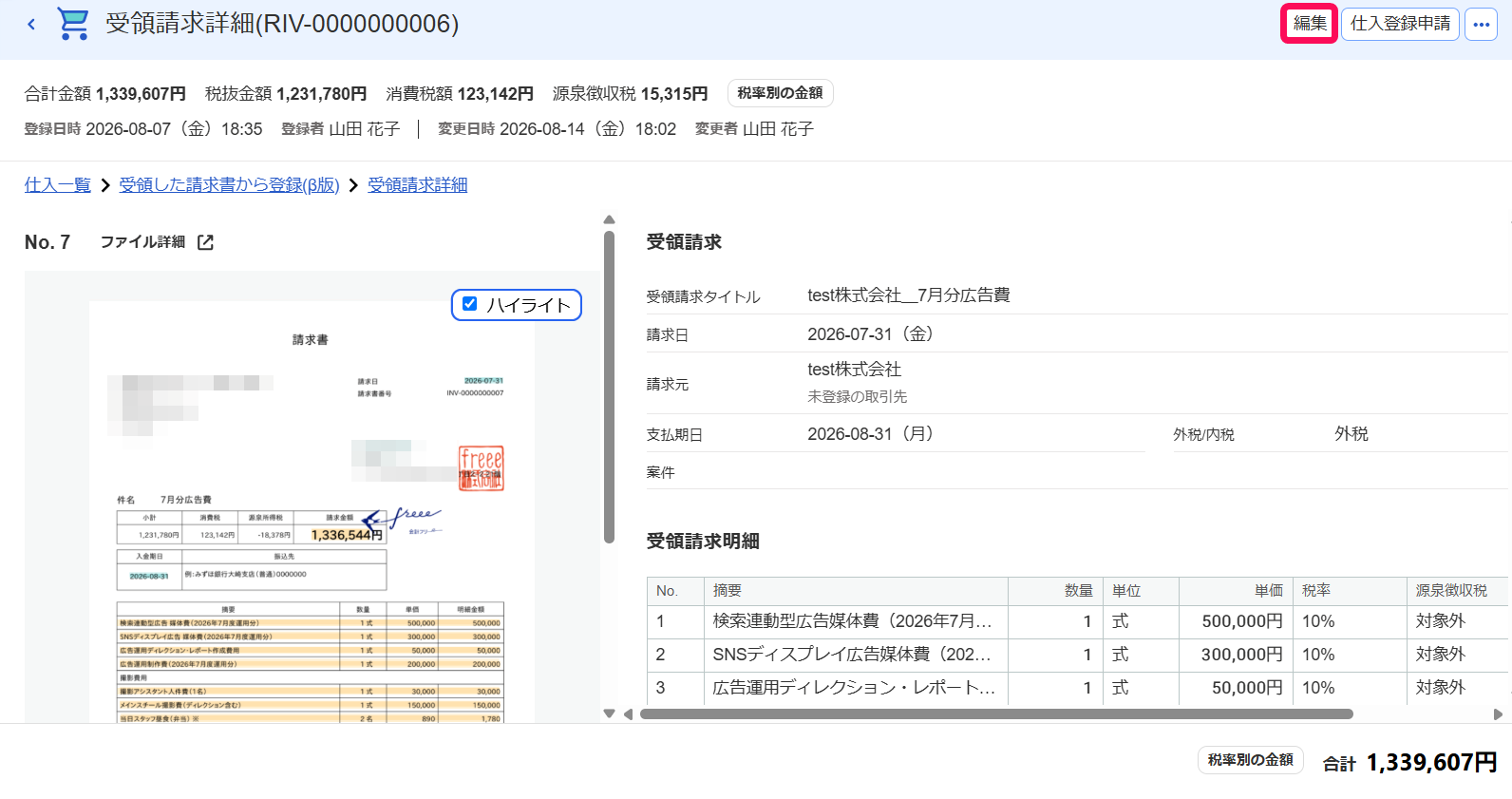Image resolution: width=1512 pixels, height=799 pixels.
Task: Click the freee stamp seal on the invoice
Action: point(482,468)
